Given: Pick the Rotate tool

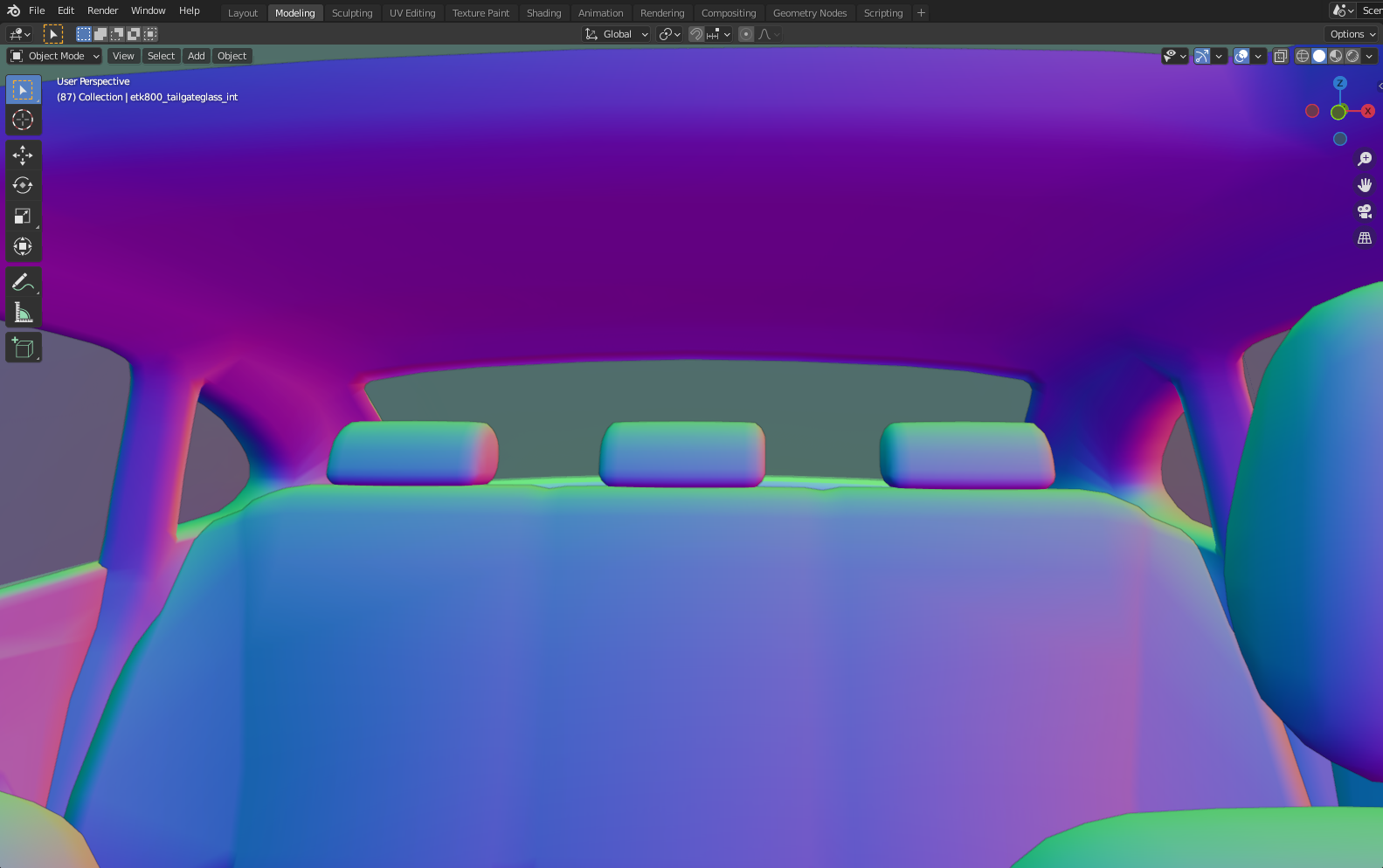Looking at the screenshot, I should click(24, 185).
